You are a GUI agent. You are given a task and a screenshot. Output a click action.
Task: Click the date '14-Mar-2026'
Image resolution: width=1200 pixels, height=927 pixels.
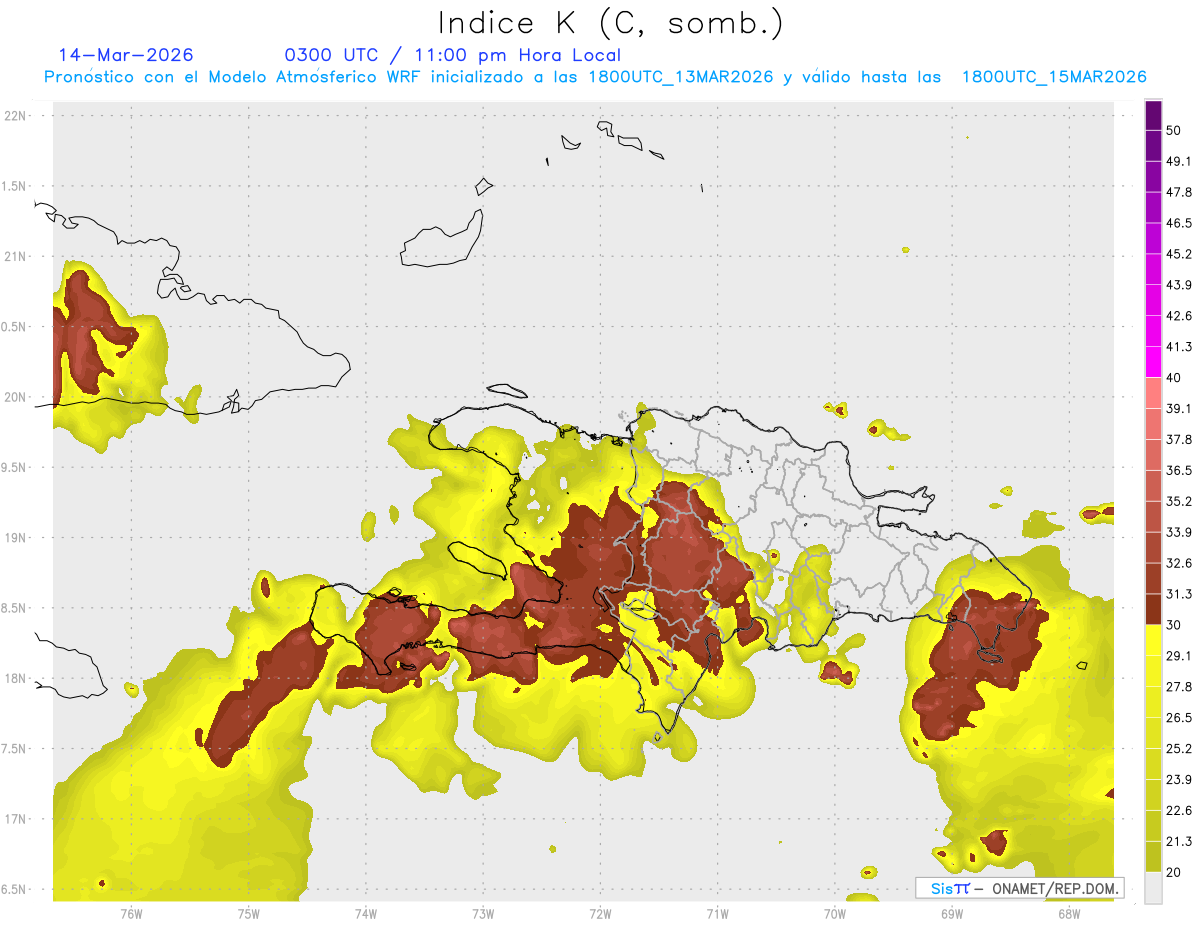(x=126, y=55)
